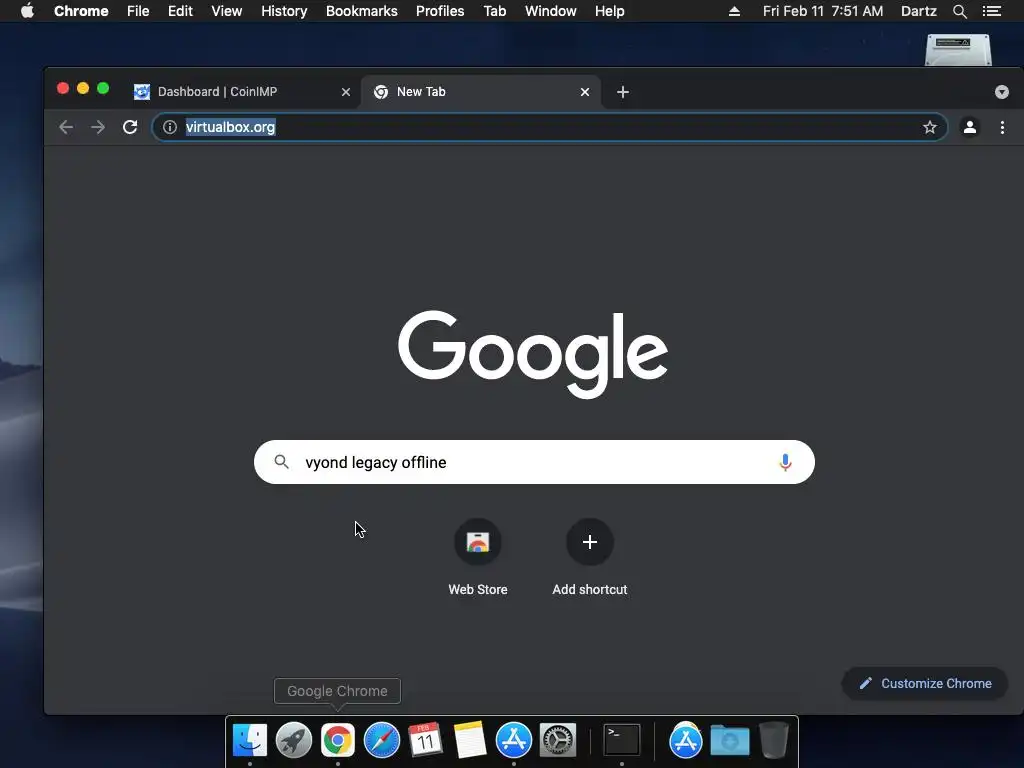Open the Chrome application menu

click(81, 11)
